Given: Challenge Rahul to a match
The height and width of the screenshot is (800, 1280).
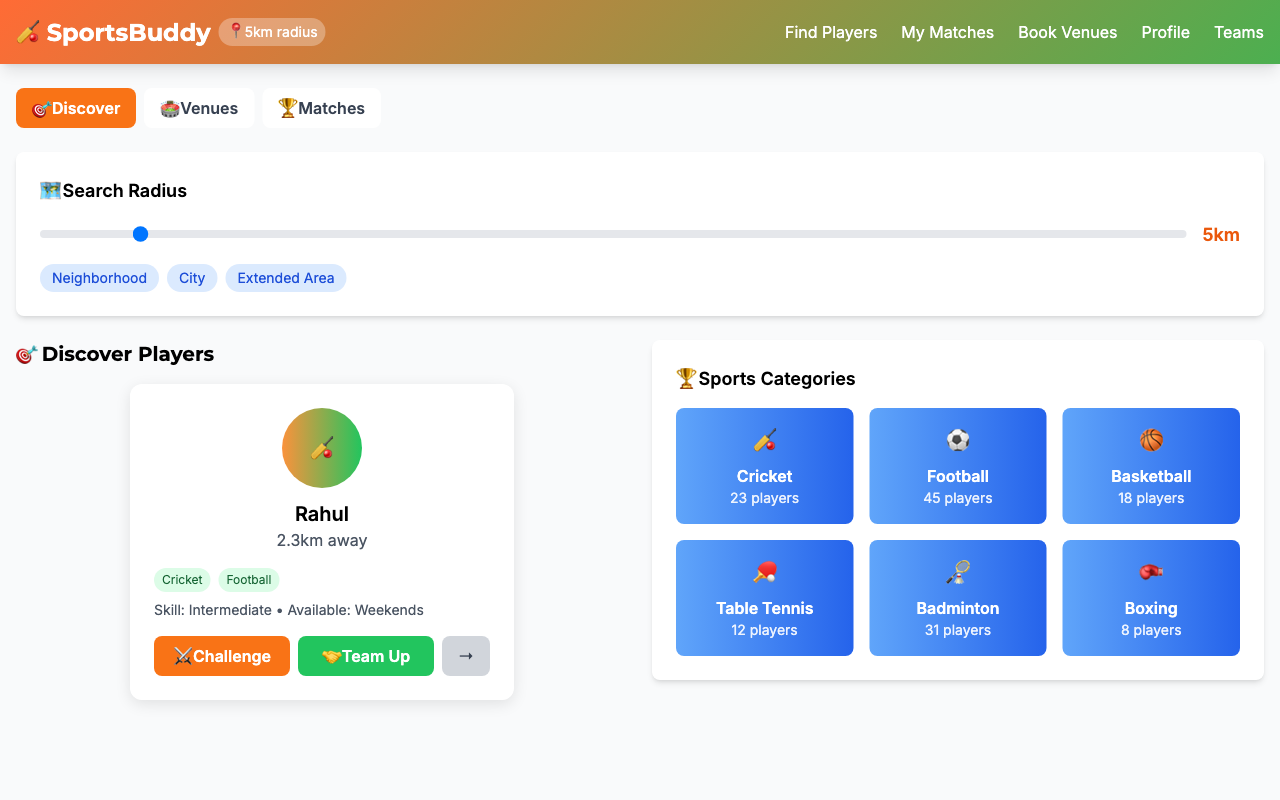Looking at the screenshot, I should pos(221,656).
